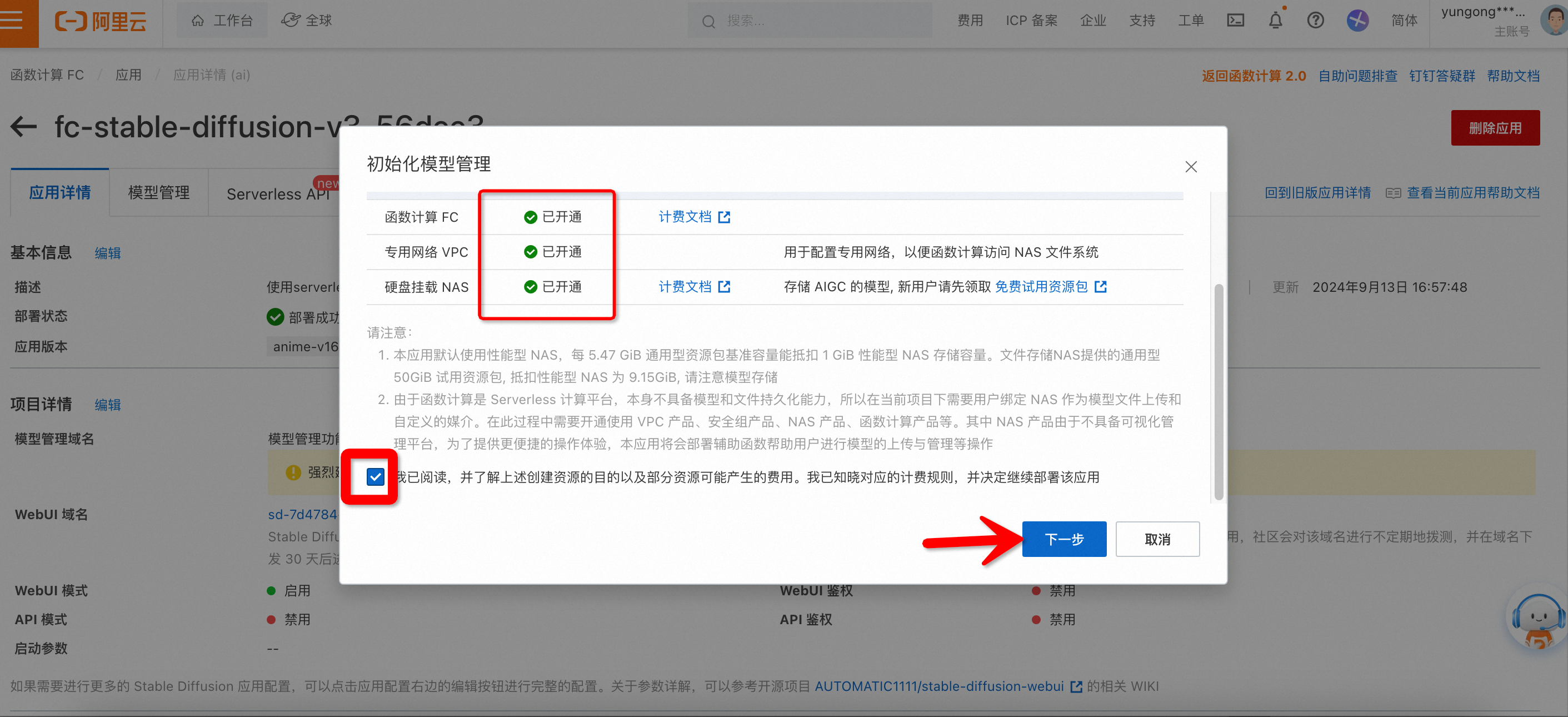Open 免费试用资源包 link
1568x717 pixels.
pyautogui.click(x=1041, y=287)
